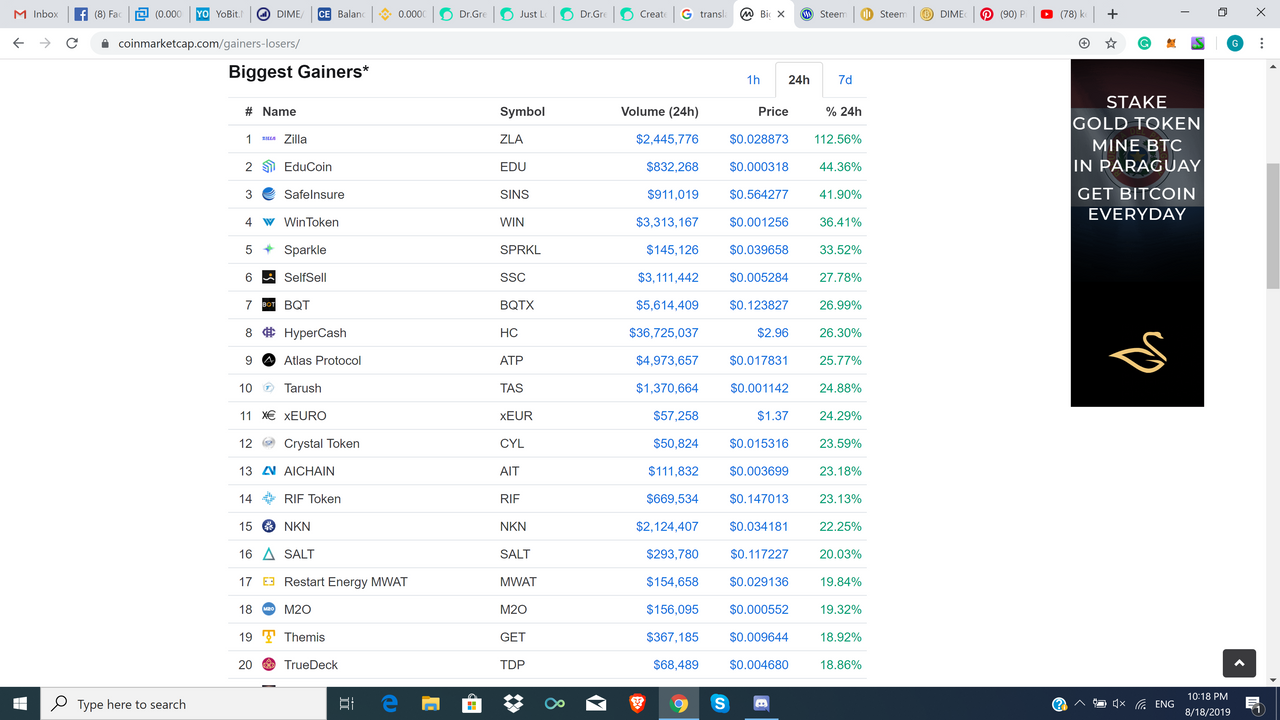
Task: Click the taskbar search box
Action: tap(182, 704)
